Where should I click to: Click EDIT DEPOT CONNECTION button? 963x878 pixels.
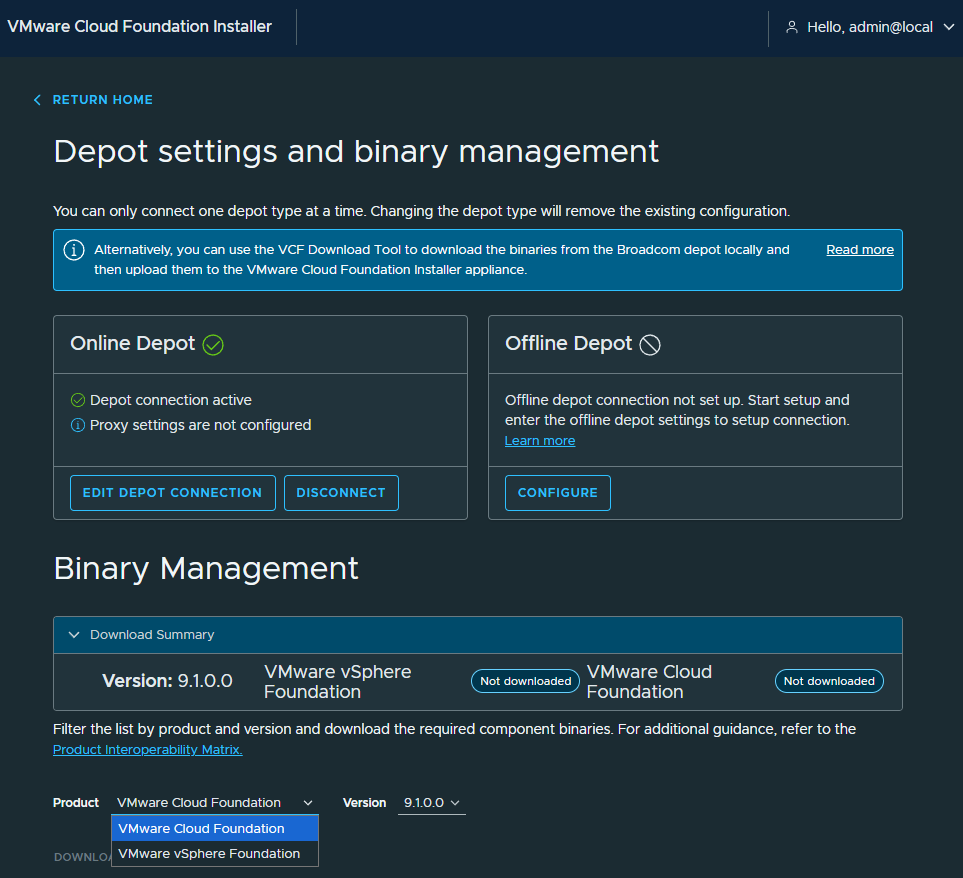point(173,493)
